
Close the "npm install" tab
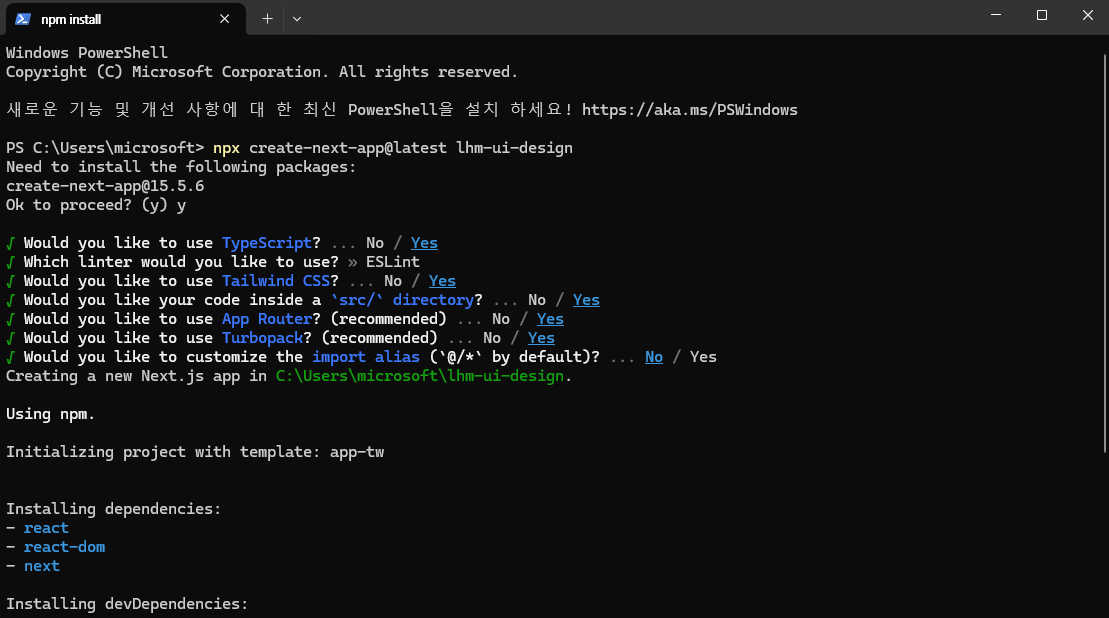[226, 18]
